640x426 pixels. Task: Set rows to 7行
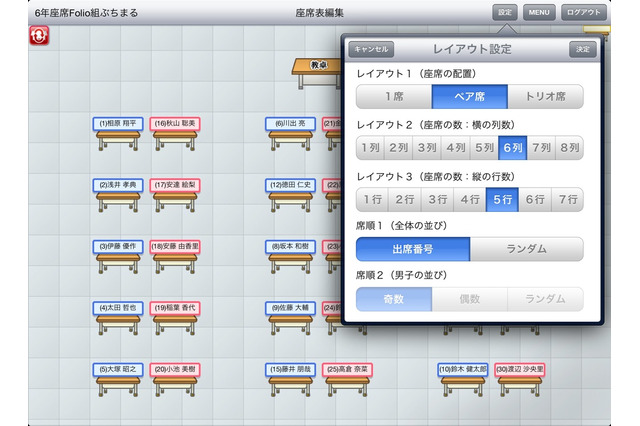[x=568, y=200]
